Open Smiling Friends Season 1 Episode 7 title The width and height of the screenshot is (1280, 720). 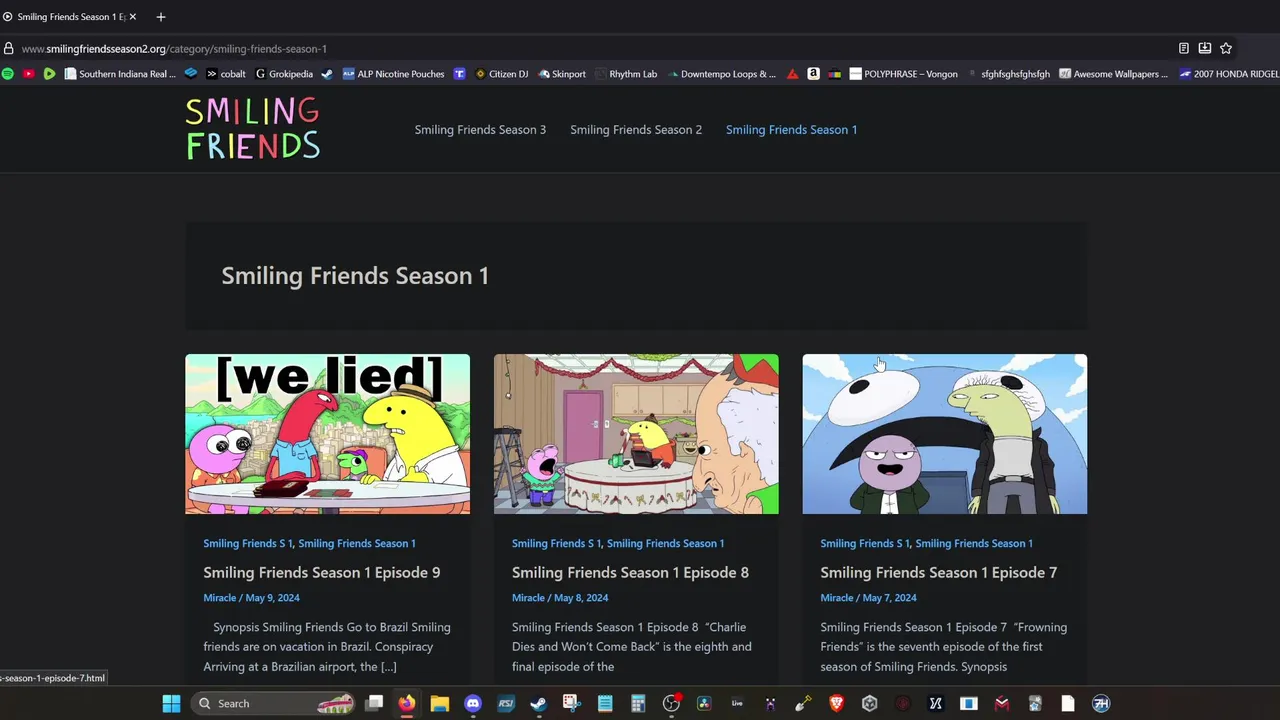coord(939,572)
